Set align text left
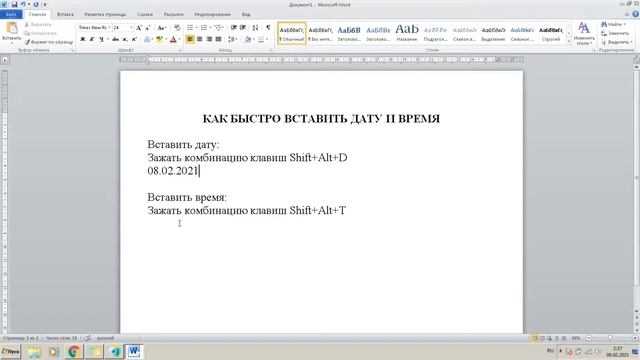640x360 pixels. click(x=190, y=39)
